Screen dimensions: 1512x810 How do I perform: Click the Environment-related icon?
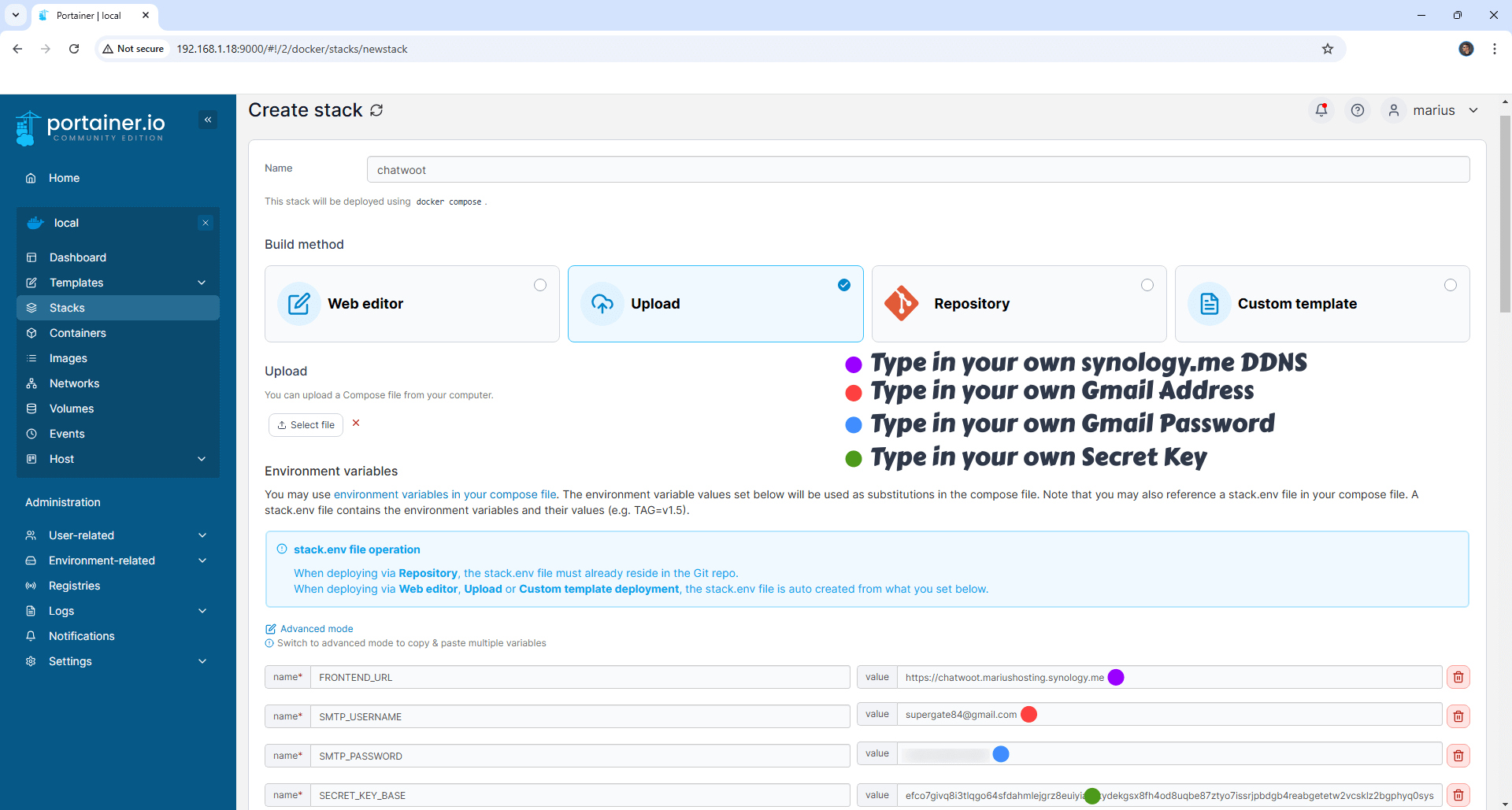[31, 560]
